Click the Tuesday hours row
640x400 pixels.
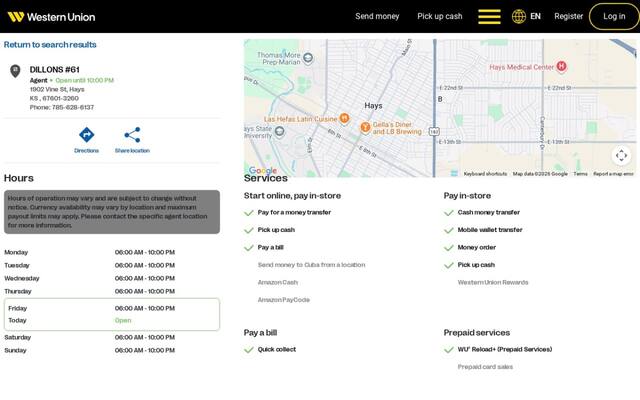[x=112, y=265]
